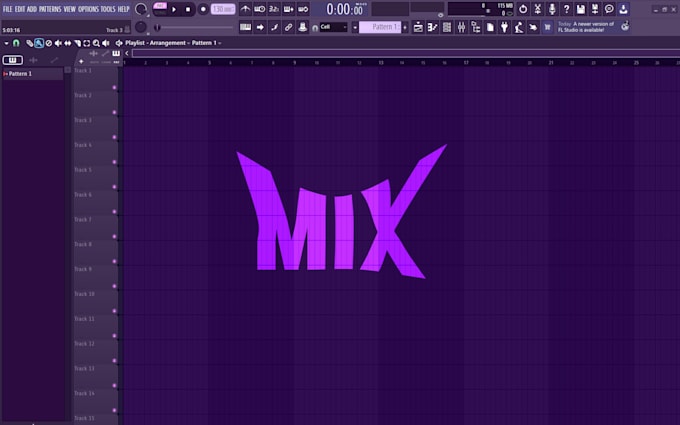Open the Piano roll view icon

pyautogui.click(x=432, y=27)
